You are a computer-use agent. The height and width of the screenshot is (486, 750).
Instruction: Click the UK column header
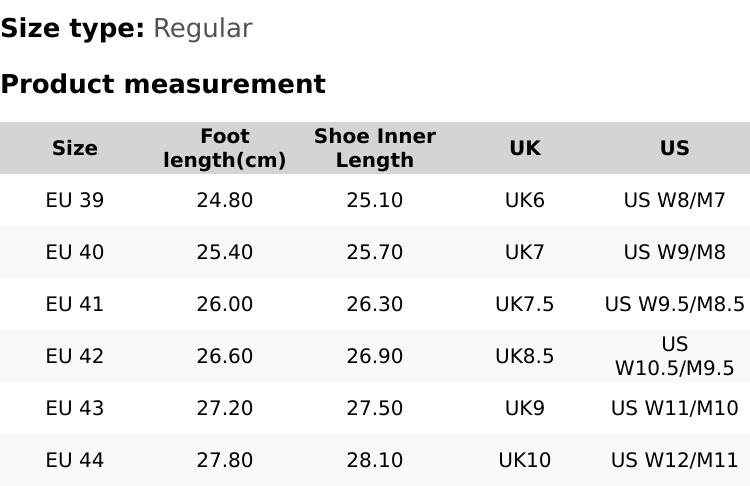pos(525,148)
